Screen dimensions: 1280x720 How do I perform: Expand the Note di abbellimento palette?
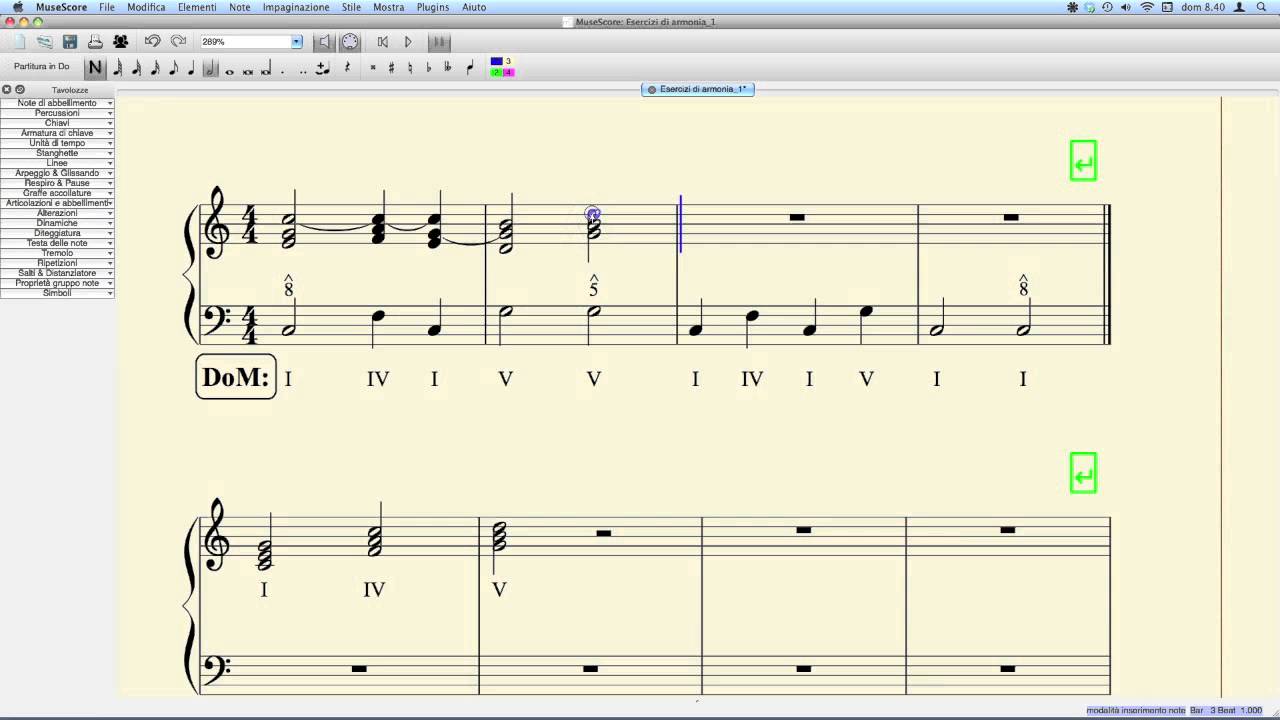click(57, 103)
